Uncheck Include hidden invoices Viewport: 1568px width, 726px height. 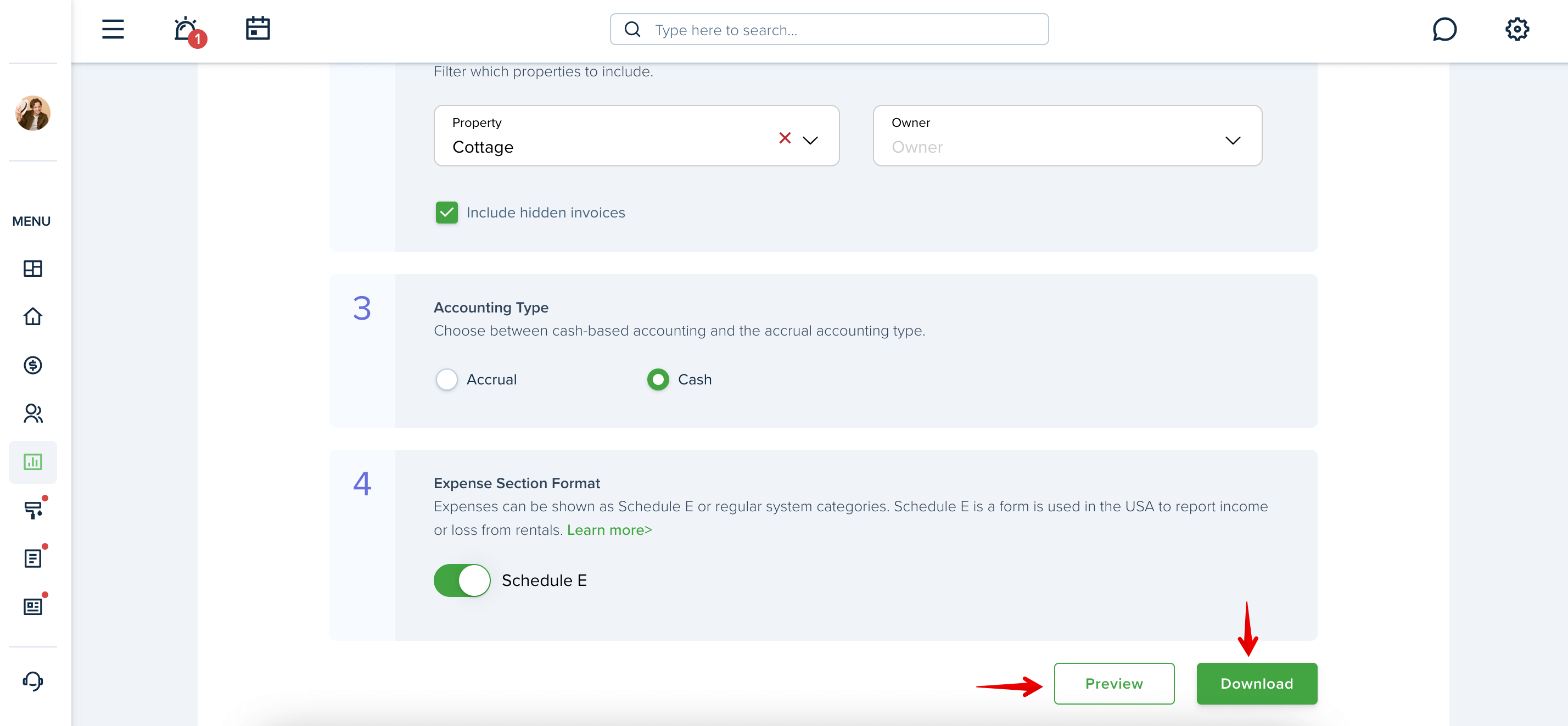(x=447, y=213)
